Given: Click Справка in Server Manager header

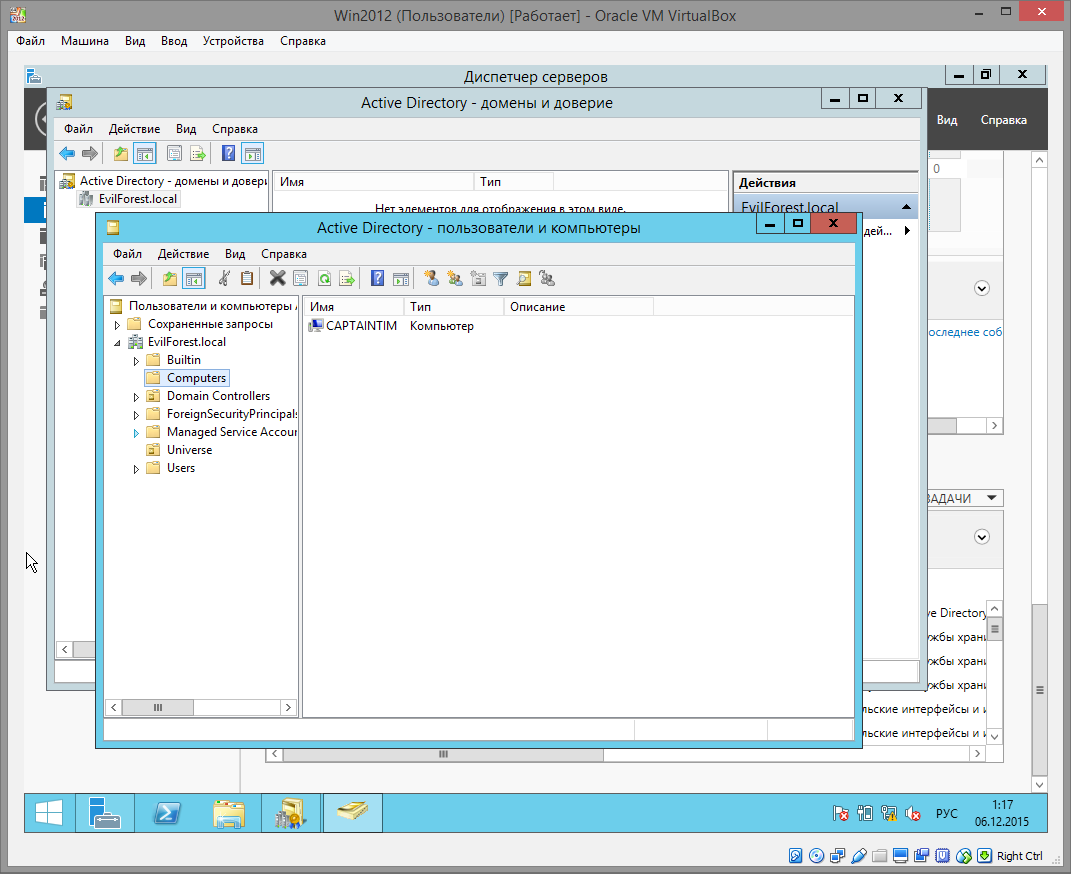Looking at the screenshot, I should 1003,120.
